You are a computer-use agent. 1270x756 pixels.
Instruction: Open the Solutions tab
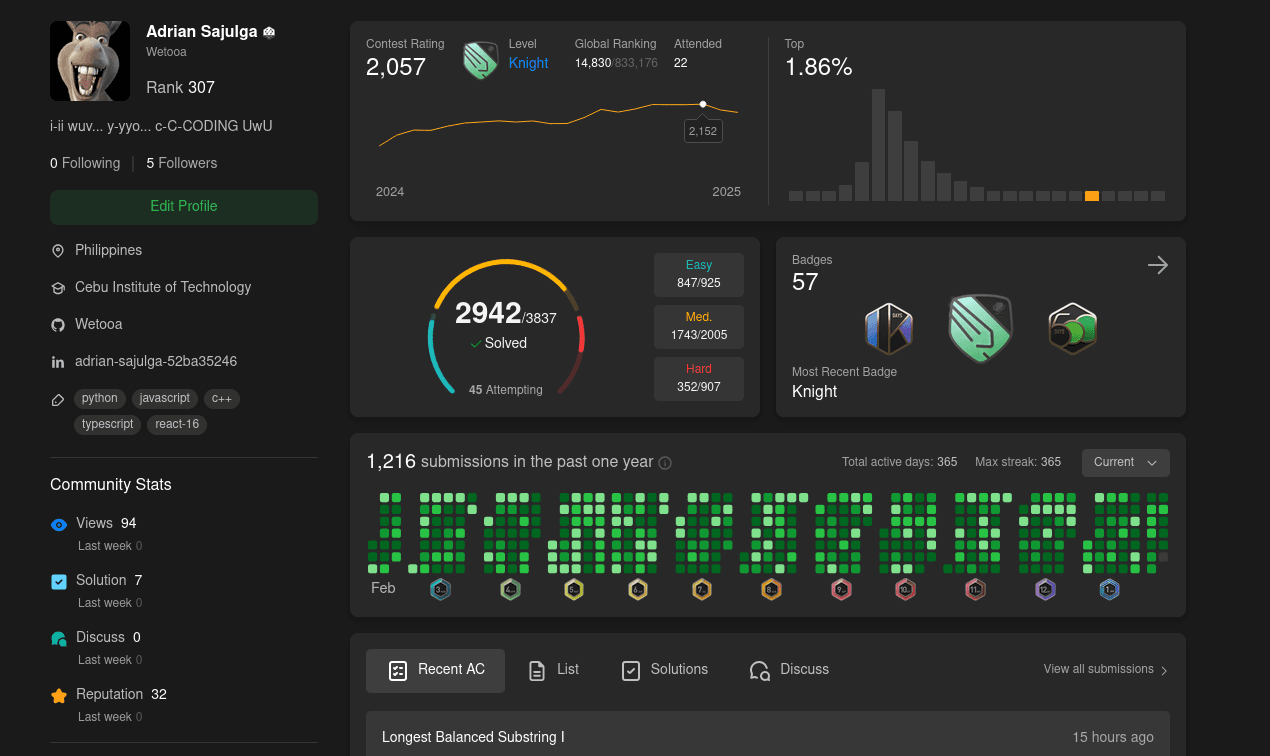[x=664, y=670]
